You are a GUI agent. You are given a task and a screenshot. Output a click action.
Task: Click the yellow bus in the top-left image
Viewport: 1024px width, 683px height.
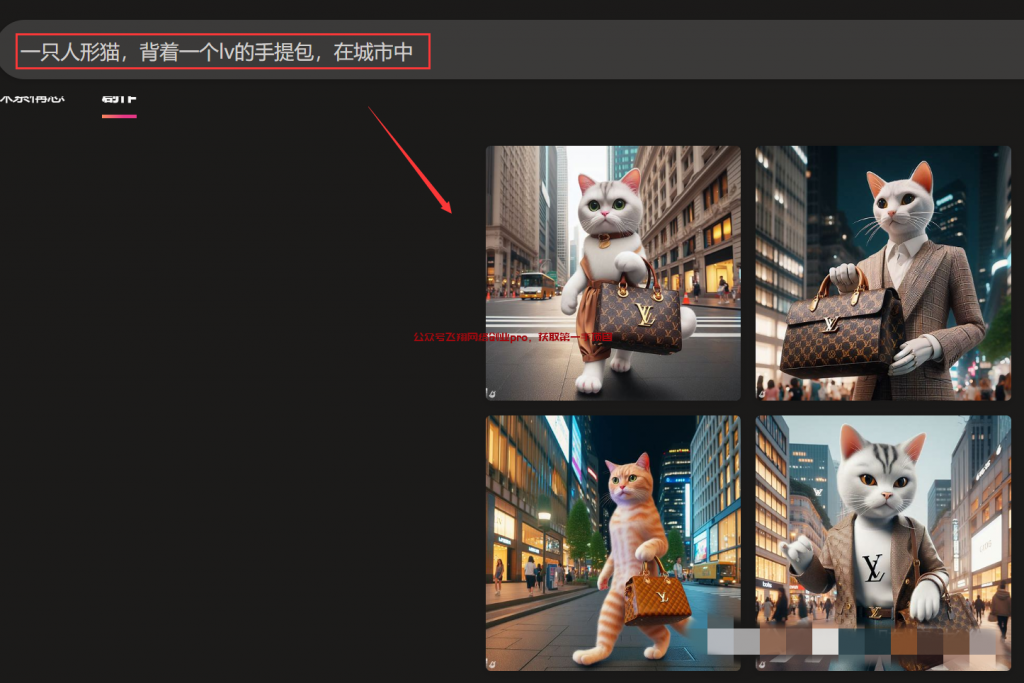tap(536, 286)
